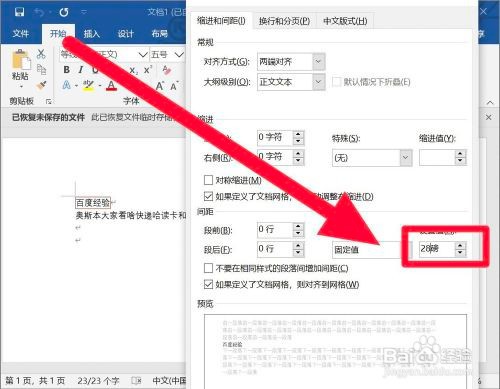Viewport: 500px width, 389px height.
Task: Switch to the 布局 ribbon tab
Action: pyautogui.click(x=159, y=33)
